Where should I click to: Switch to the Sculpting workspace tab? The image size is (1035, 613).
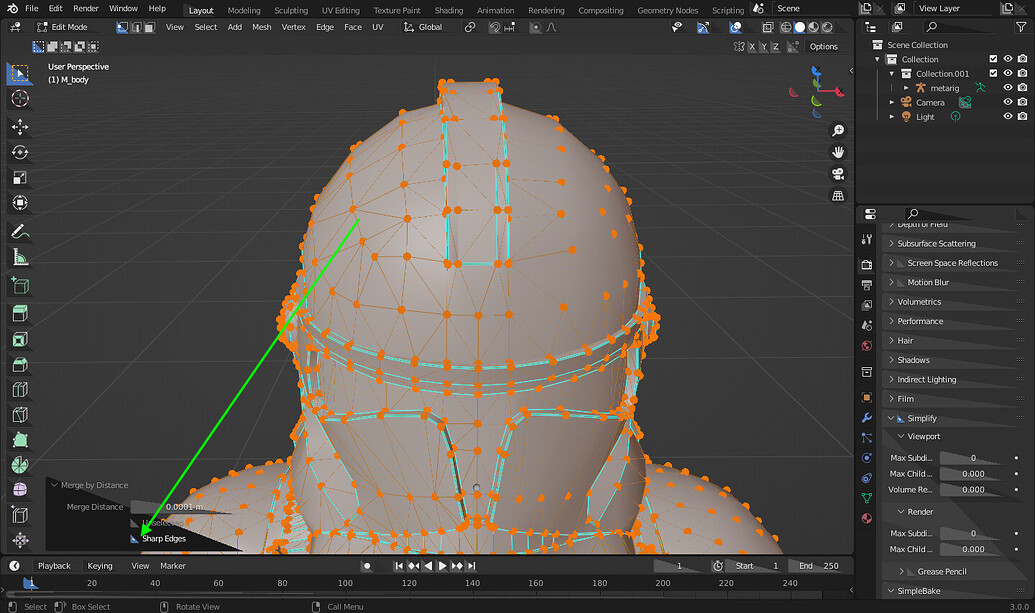[x=291, y=10]
